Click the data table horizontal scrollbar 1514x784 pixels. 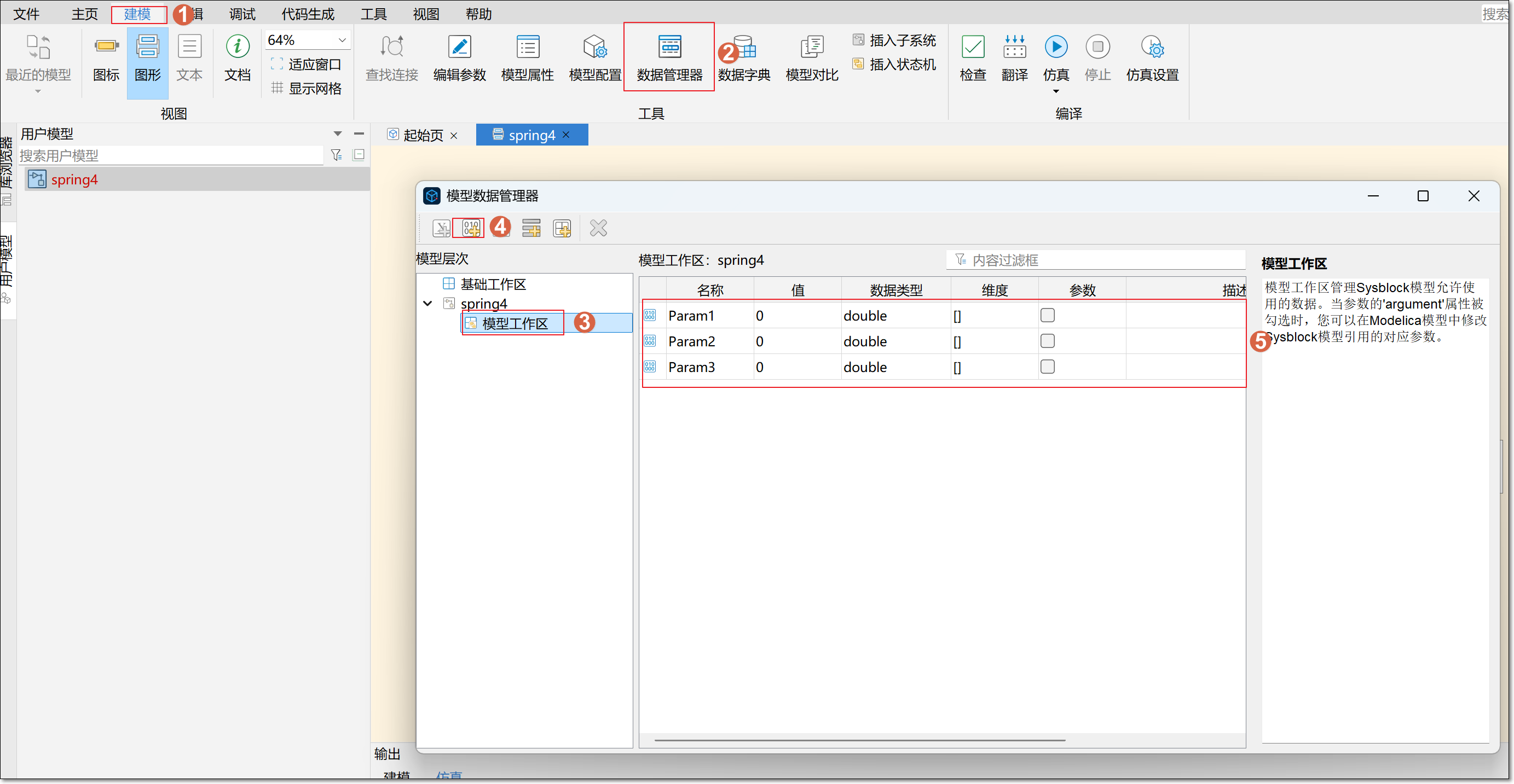tap(859, 741)
